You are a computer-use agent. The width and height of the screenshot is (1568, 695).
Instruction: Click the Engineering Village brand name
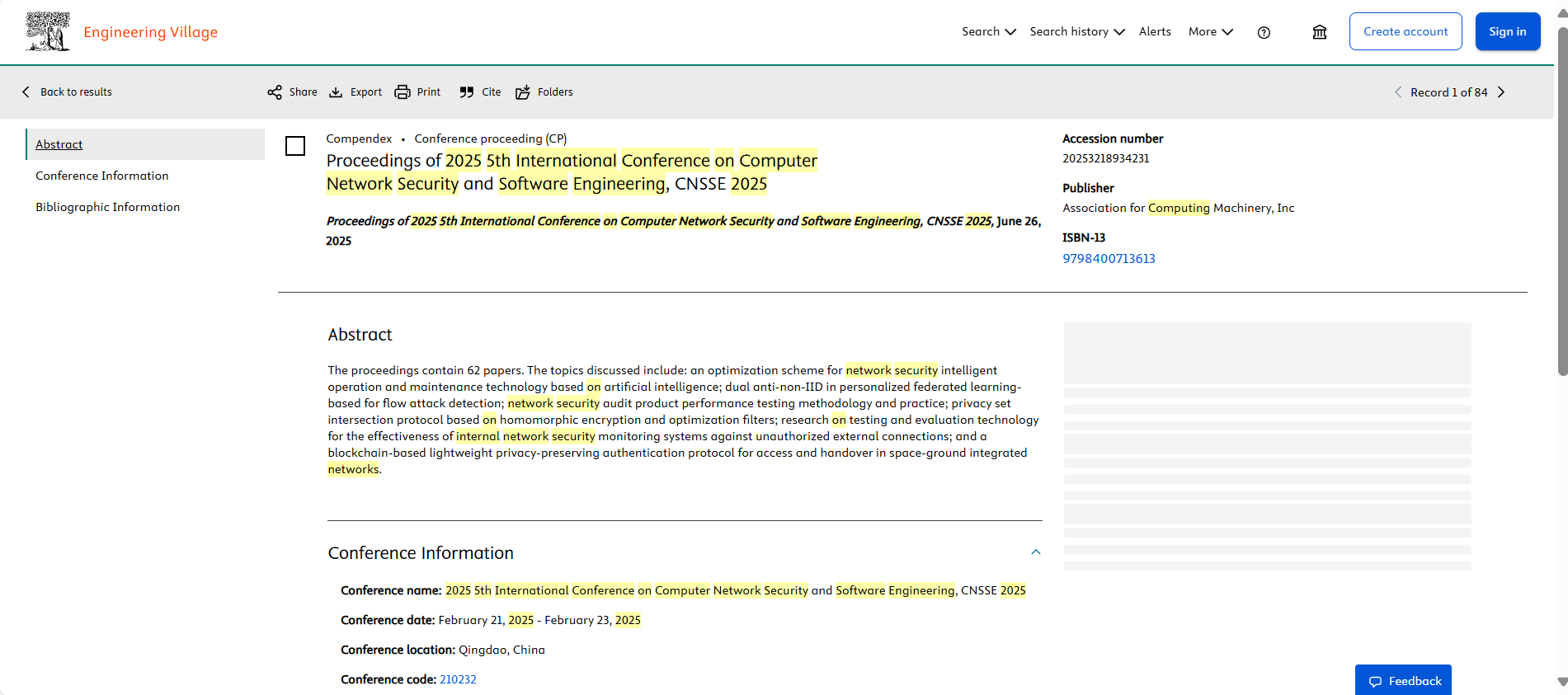coord(151,32)
